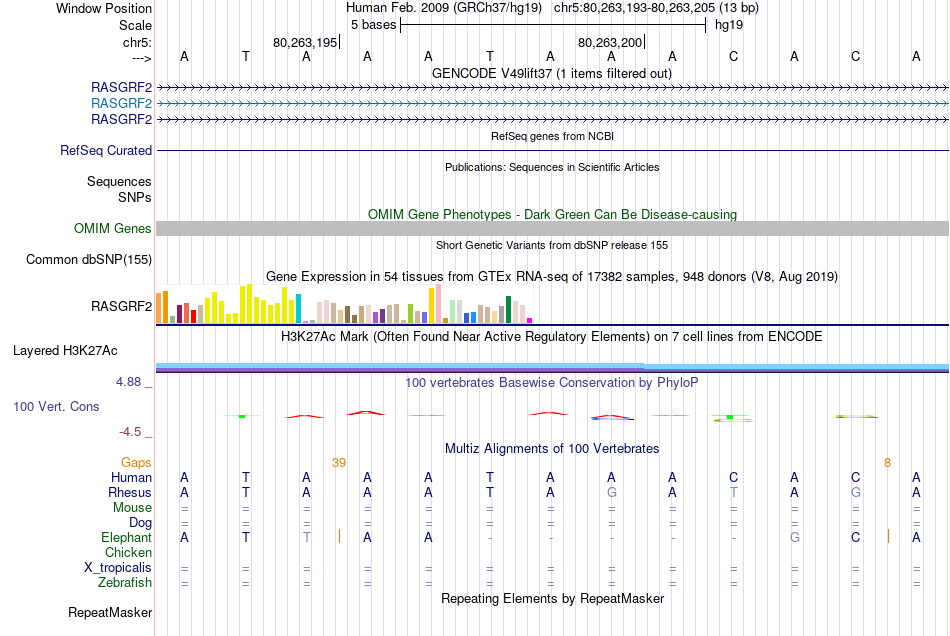Click the RefSeq Curated intron line

click(x=552, y=150)
